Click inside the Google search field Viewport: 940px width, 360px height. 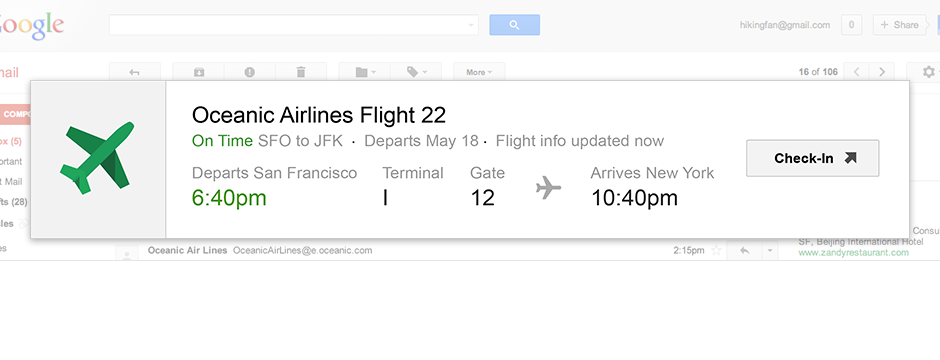[288, 25]
